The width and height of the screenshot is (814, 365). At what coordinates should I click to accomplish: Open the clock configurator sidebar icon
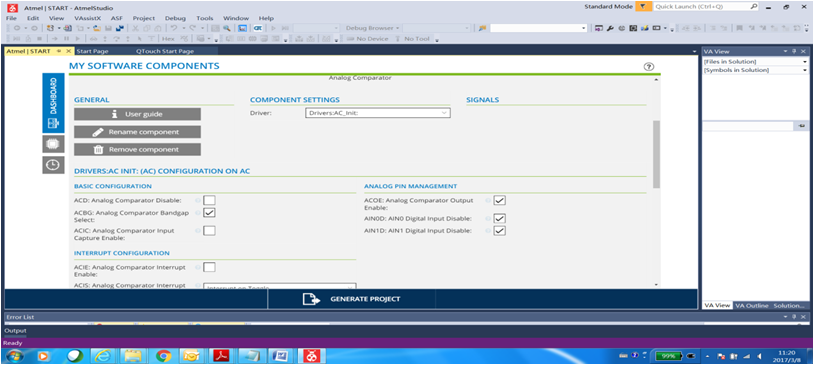tap(53, 165)
